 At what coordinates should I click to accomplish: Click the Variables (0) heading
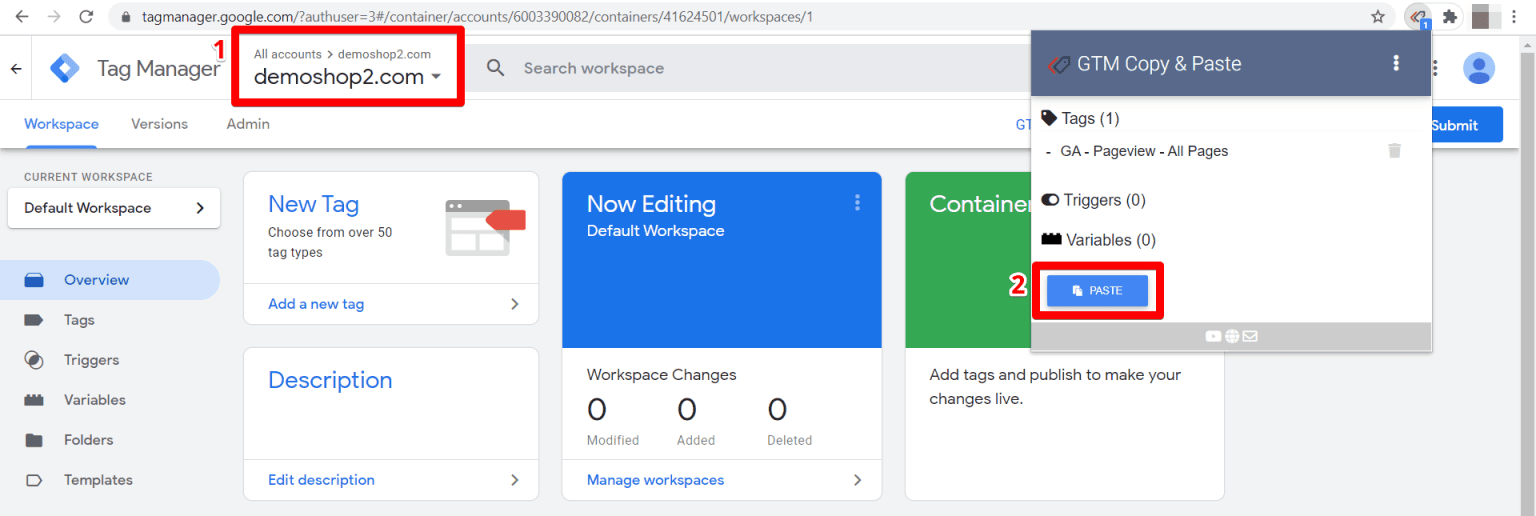coord(1110,240)
